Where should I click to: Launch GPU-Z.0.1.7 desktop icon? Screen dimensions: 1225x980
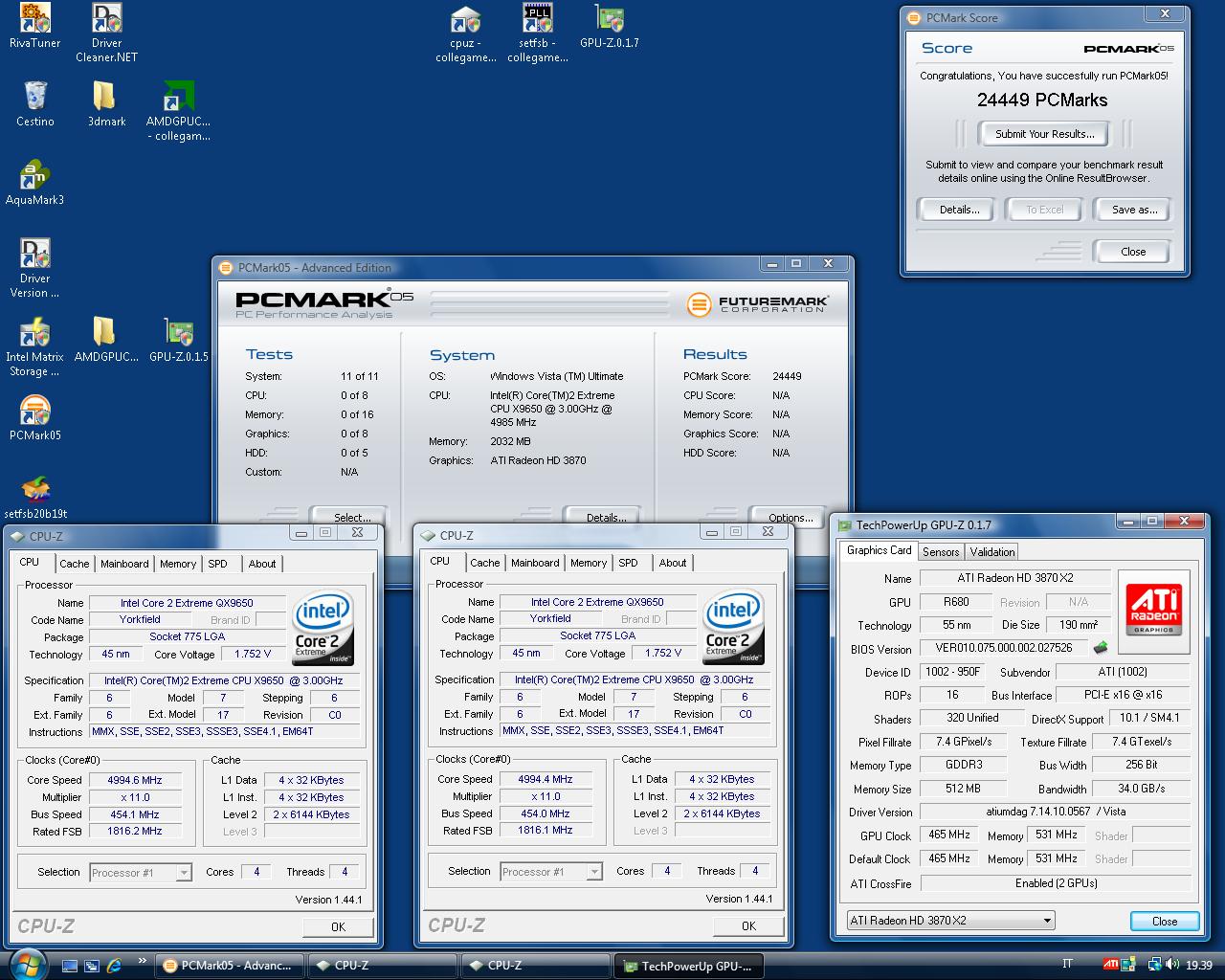609,18
